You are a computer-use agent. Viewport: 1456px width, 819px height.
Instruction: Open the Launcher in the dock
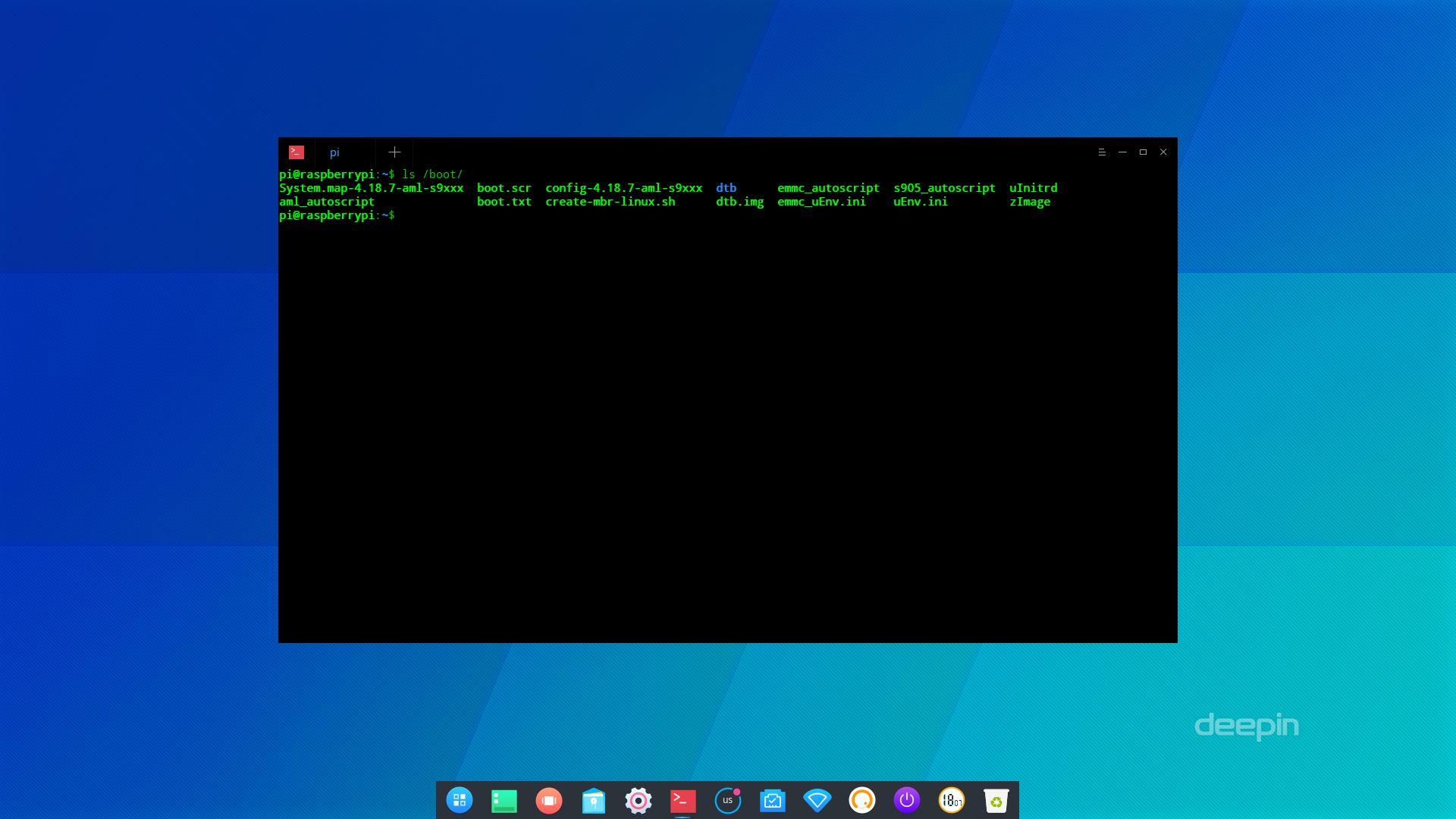coord(459,800)
